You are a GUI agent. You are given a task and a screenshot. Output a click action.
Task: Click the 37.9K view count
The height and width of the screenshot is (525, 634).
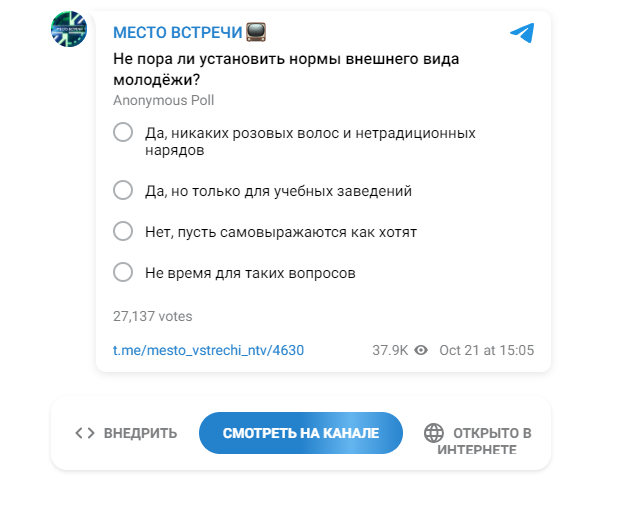click(x=390, y=350)
